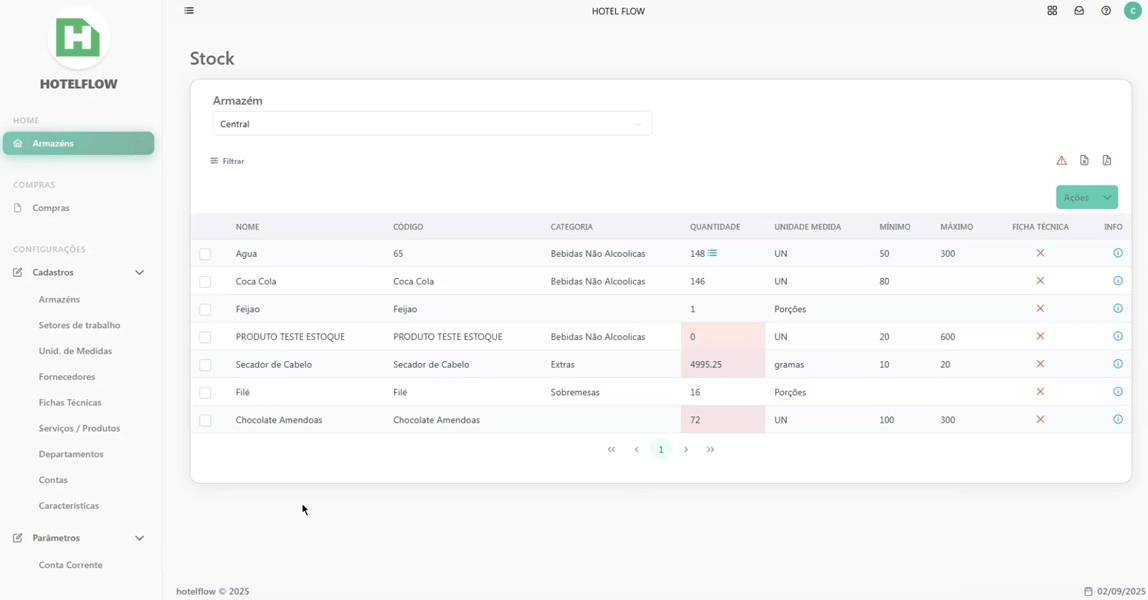The width and height of the screenshot is (1148, 600).
Task: Expand the Ações button dropdown arrow
Action: 1107,198
